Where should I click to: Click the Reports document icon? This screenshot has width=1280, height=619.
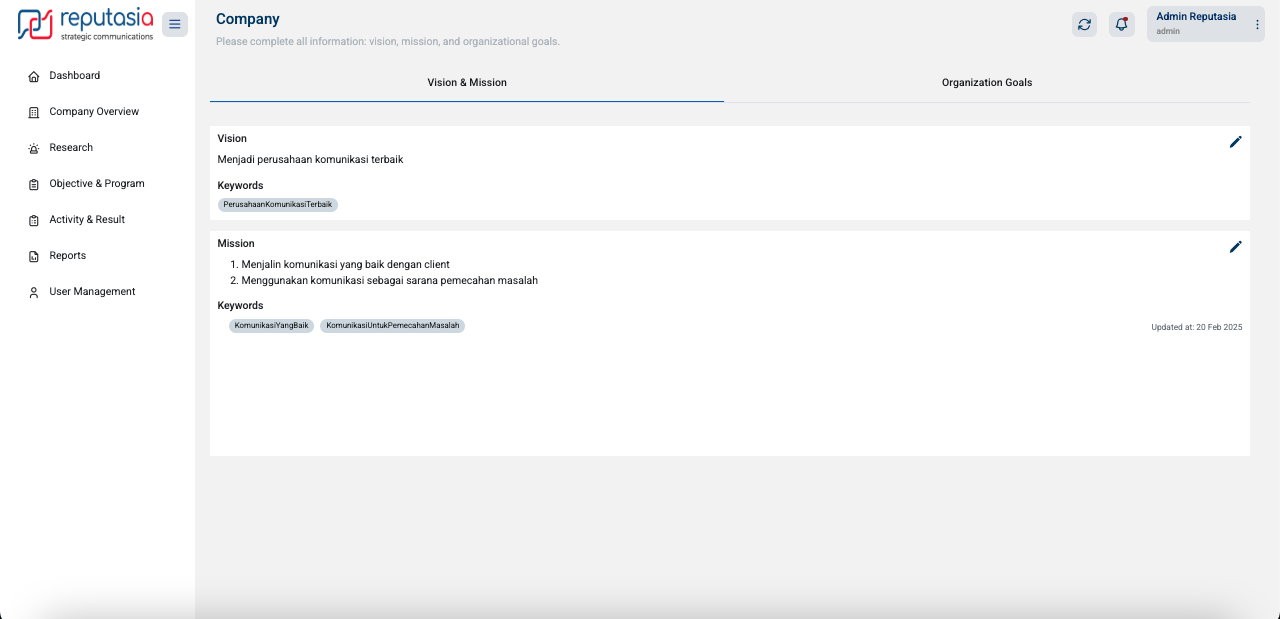point(34,256)
